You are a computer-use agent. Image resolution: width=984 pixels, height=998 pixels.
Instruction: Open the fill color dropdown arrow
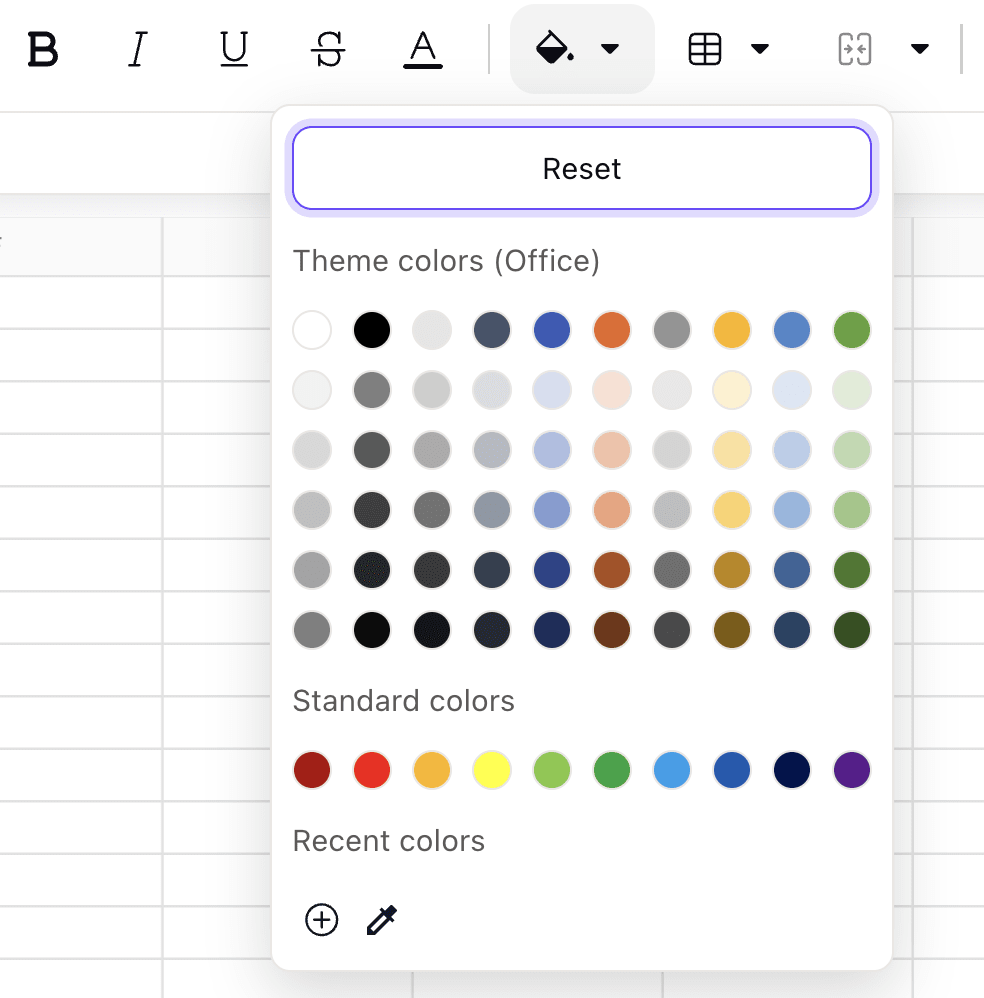click(x=610, y=48)
